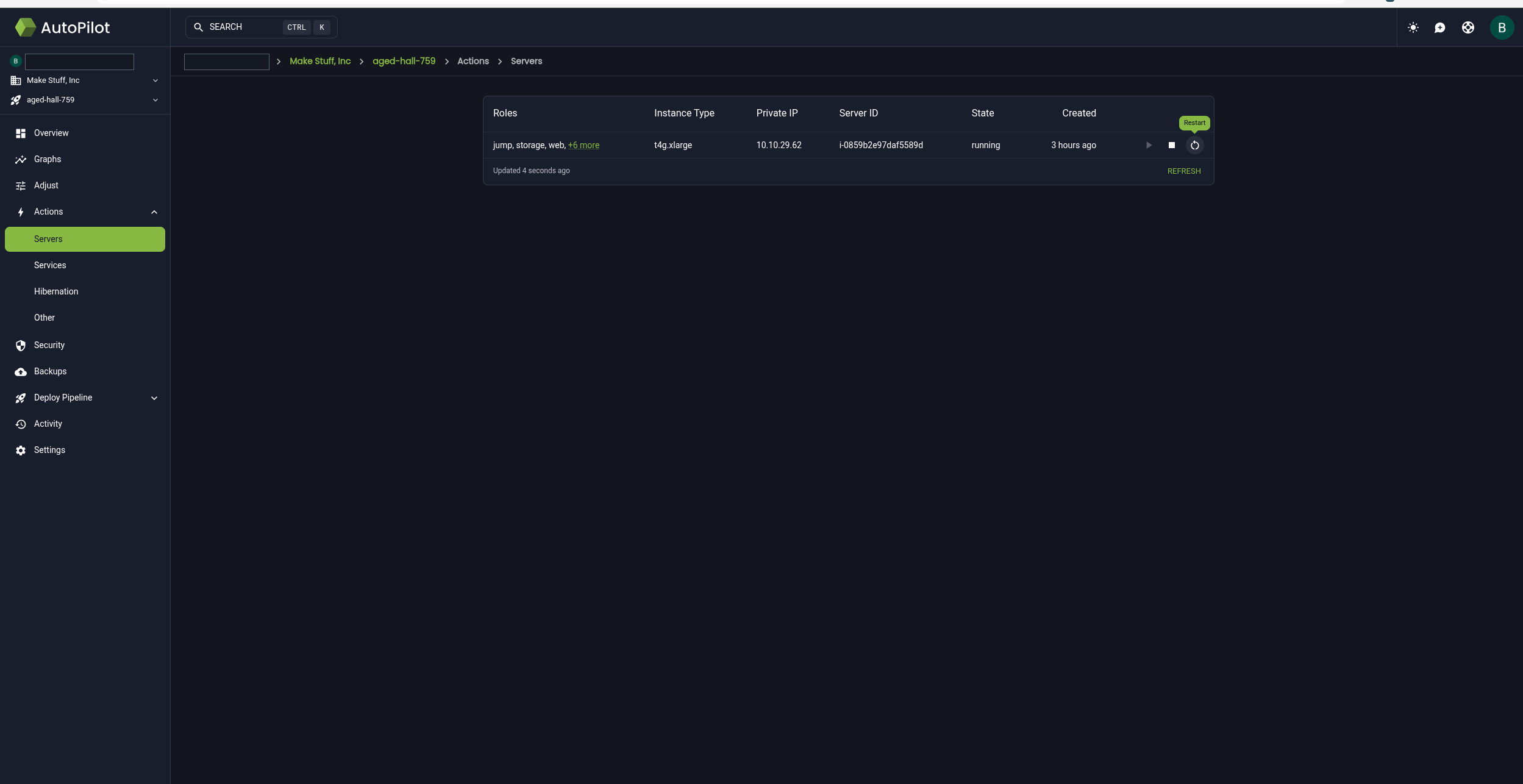Click the i-0859b2e97daf5589d server ID

click(x=881, y=145)
